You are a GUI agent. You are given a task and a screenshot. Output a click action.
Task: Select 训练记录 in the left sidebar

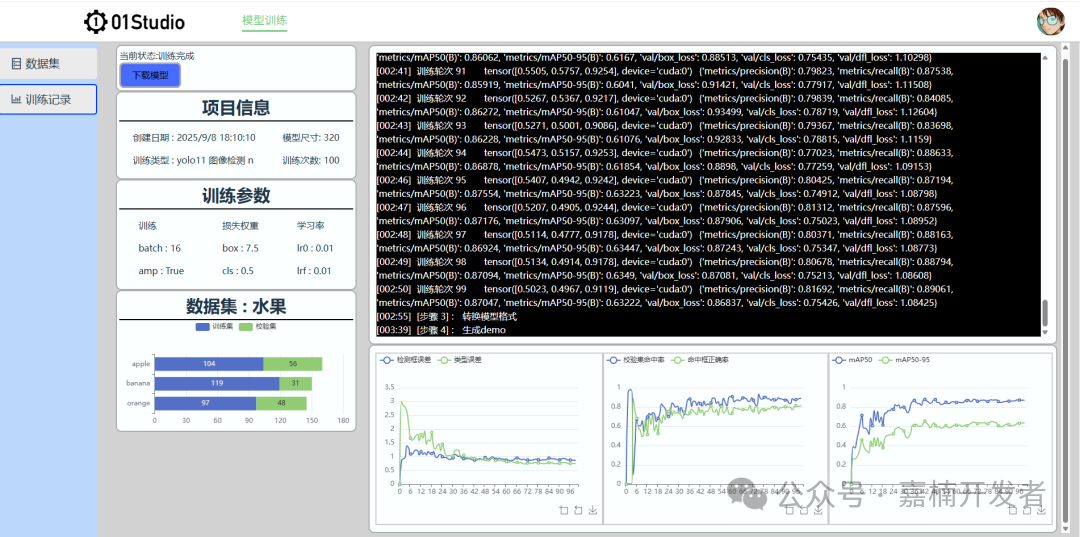pos(48,99)
